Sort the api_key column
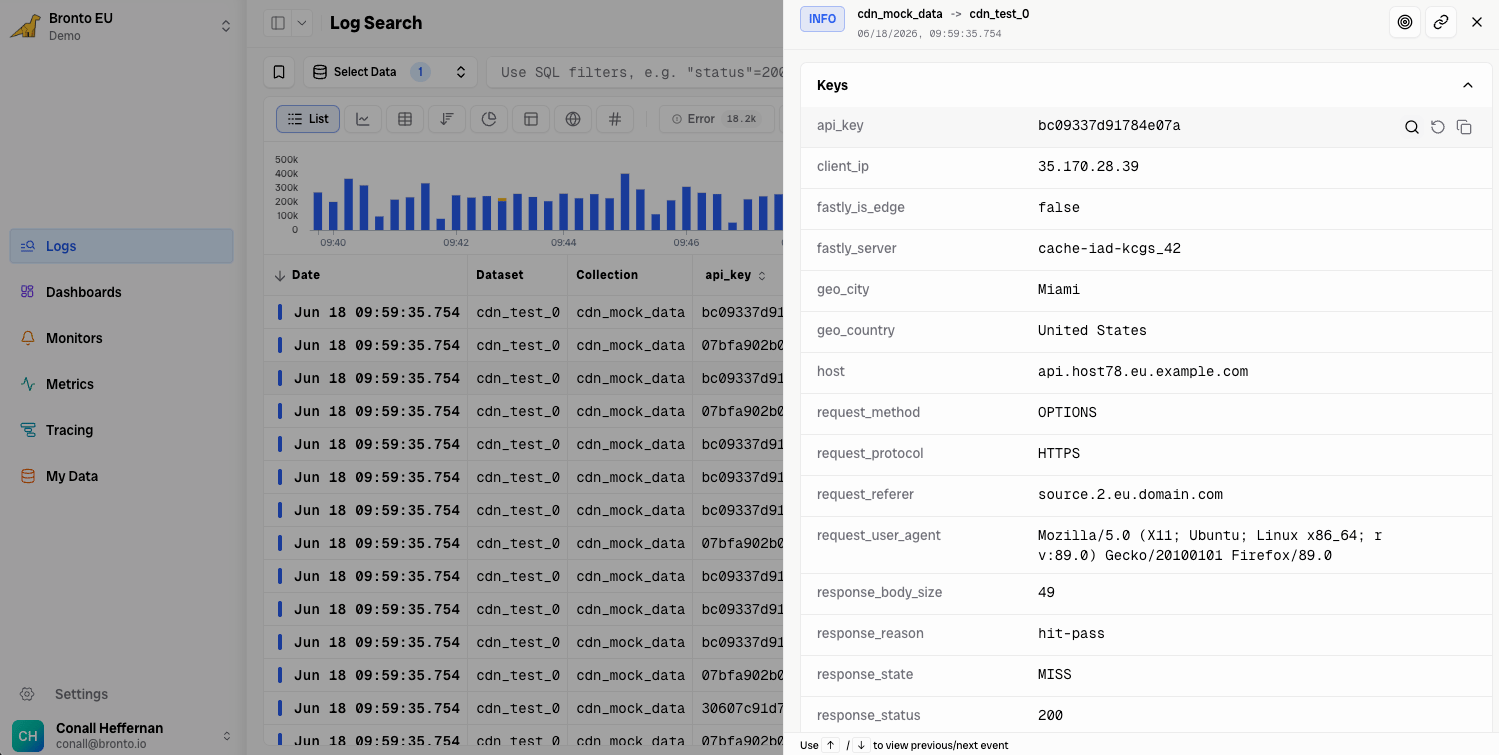The image size is (1499, 755). (x=762, y=275)
